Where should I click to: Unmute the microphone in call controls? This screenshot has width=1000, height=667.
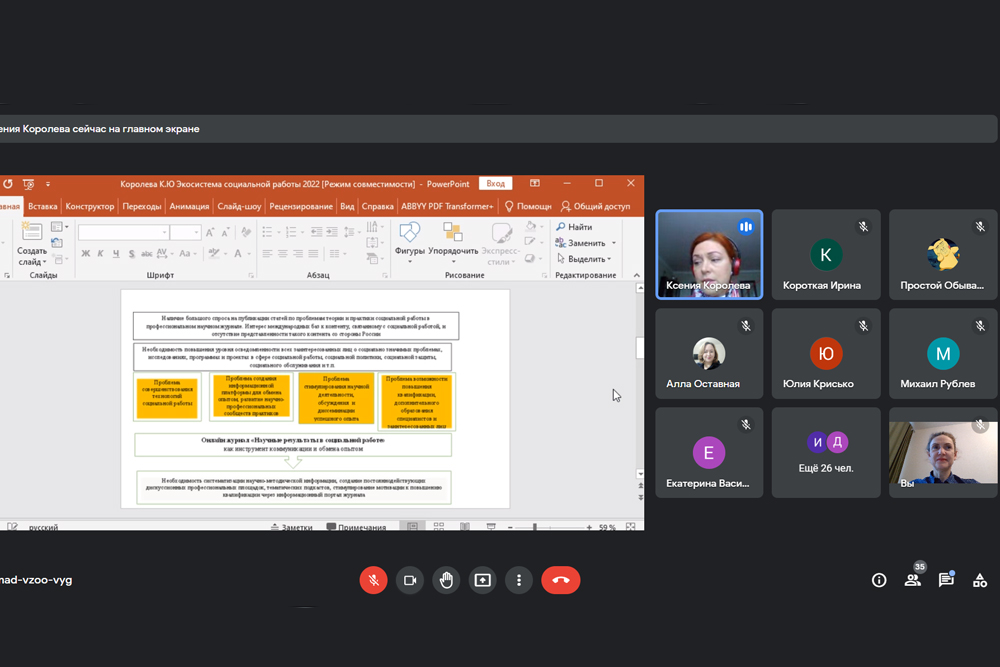373,580
